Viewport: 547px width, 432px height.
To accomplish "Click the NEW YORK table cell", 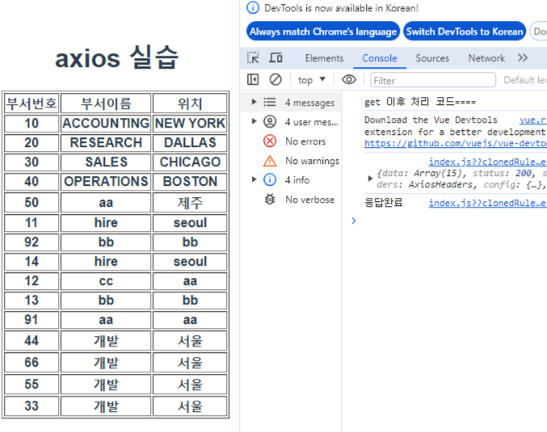I will click(190, 124).
